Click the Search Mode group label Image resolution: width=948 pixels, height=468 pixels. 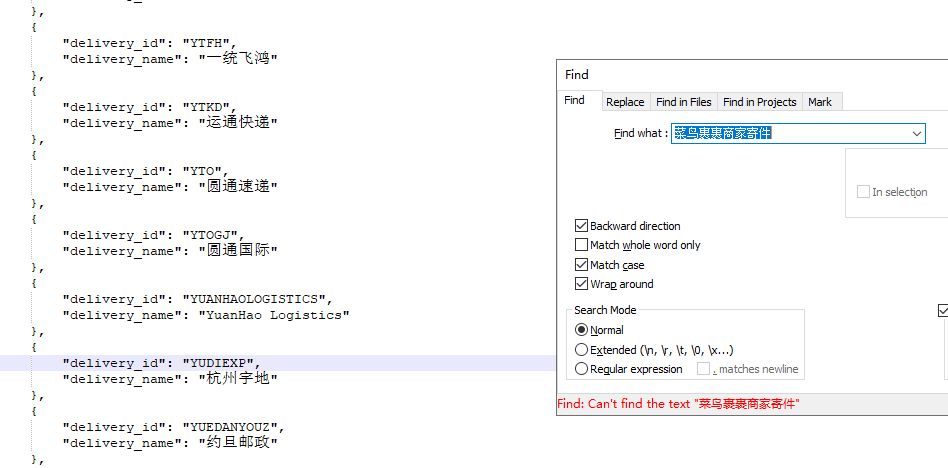point(605,310)
